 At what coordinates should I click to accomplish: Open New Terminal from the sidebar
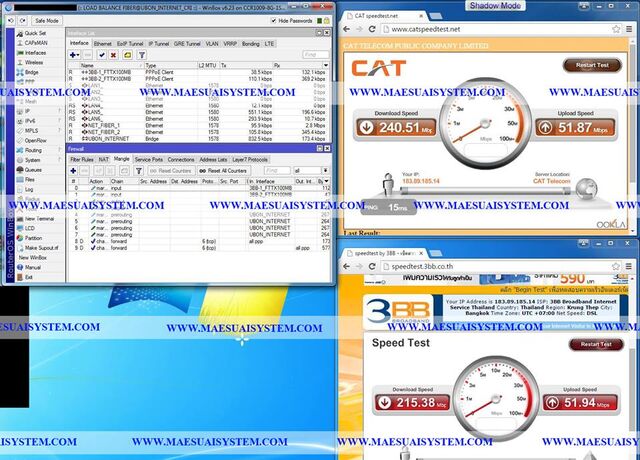coord(39,219)
